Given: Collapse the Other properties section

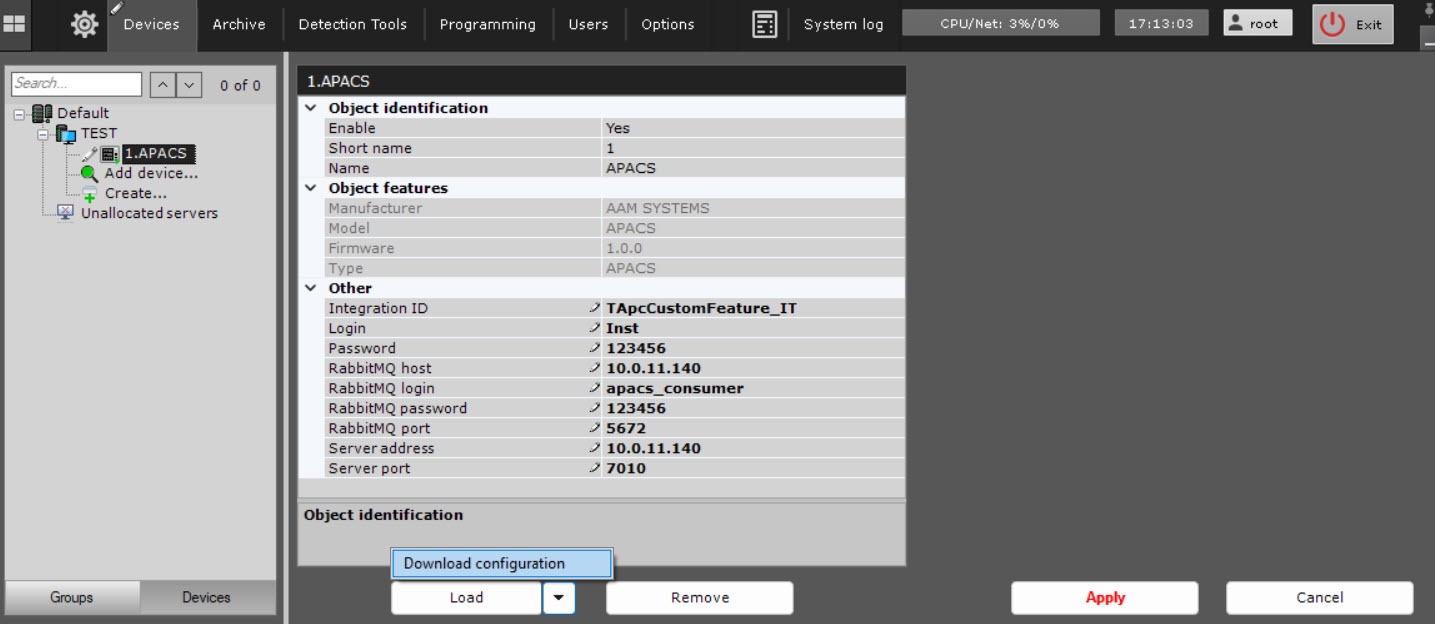Looking at the screenshot, I should (x=311, y=288).
